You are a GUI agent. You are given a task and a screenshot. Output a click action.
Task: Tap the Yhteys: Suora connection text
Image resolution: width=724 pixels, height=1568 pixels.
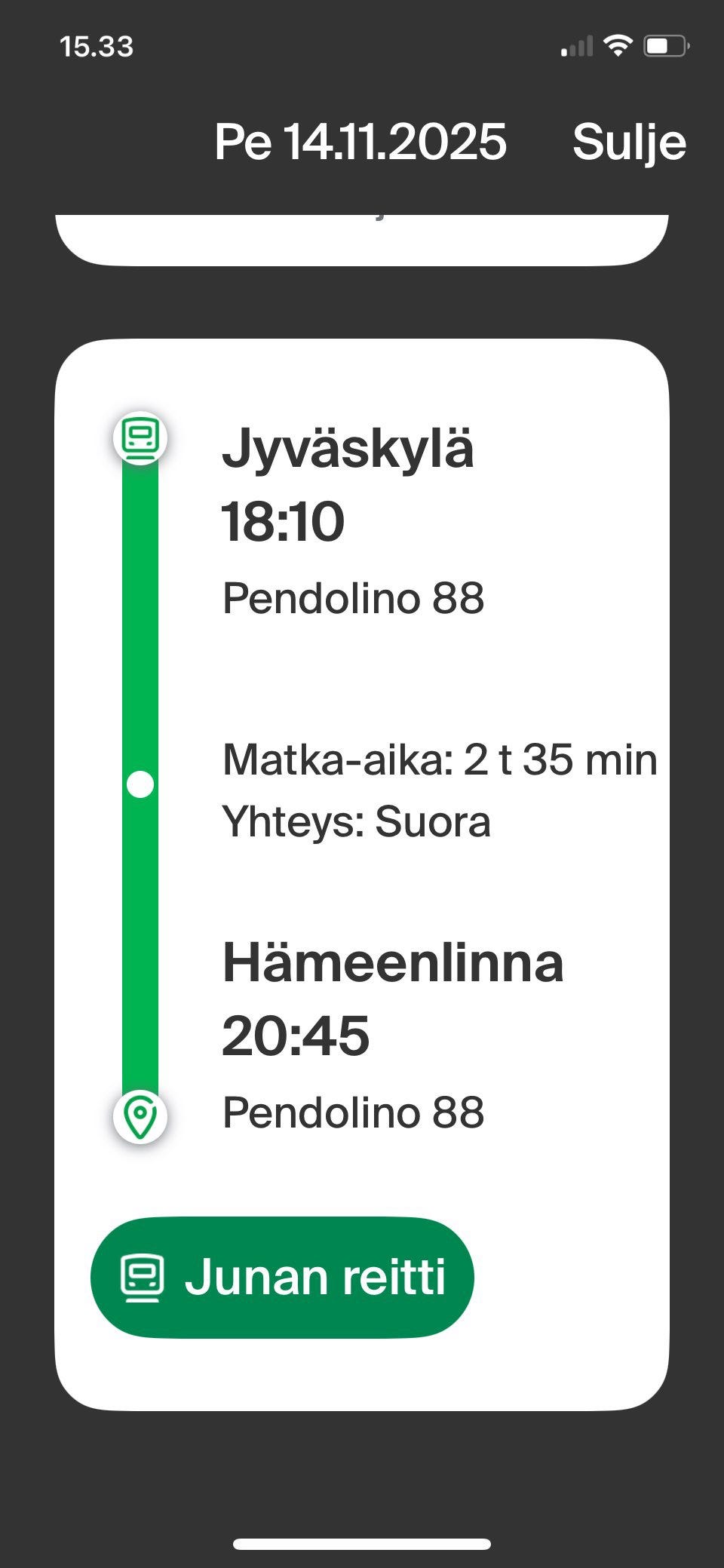356,821
